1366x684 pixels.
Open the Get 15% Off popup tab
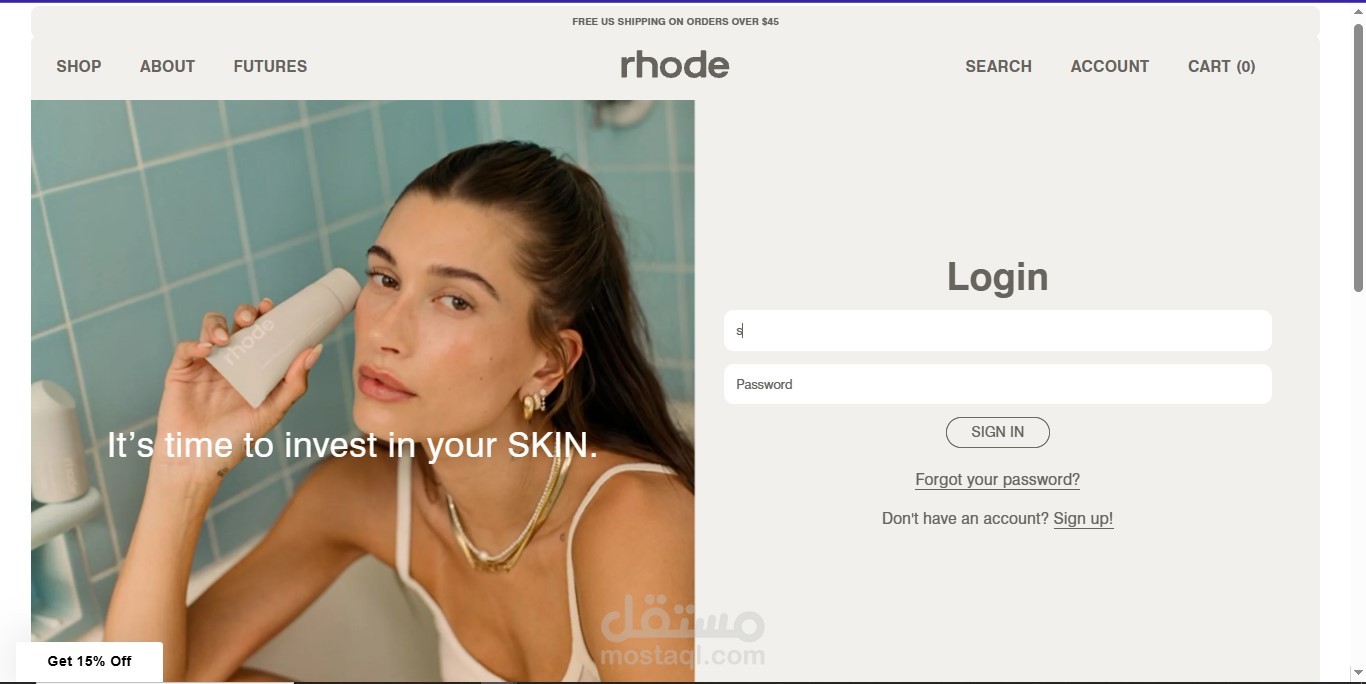pyautogui.click(x=90, y=661)
